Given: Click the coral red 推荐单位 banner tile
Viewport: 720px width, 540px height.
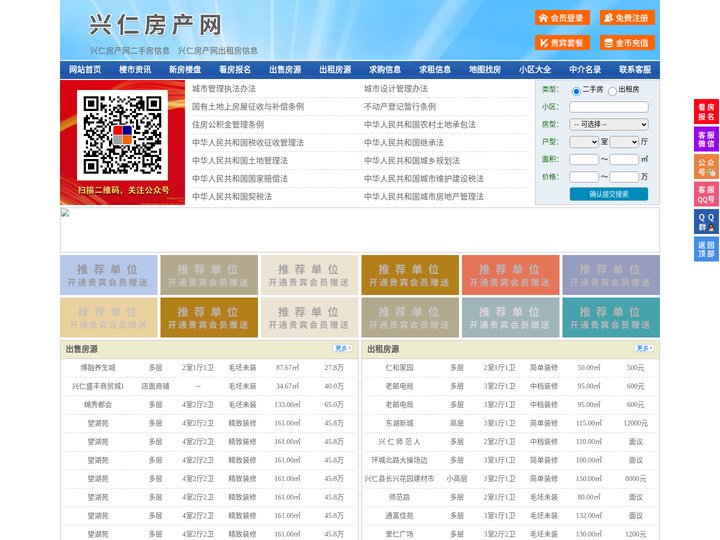Looking at the screenshot, I should coord(511,275).
